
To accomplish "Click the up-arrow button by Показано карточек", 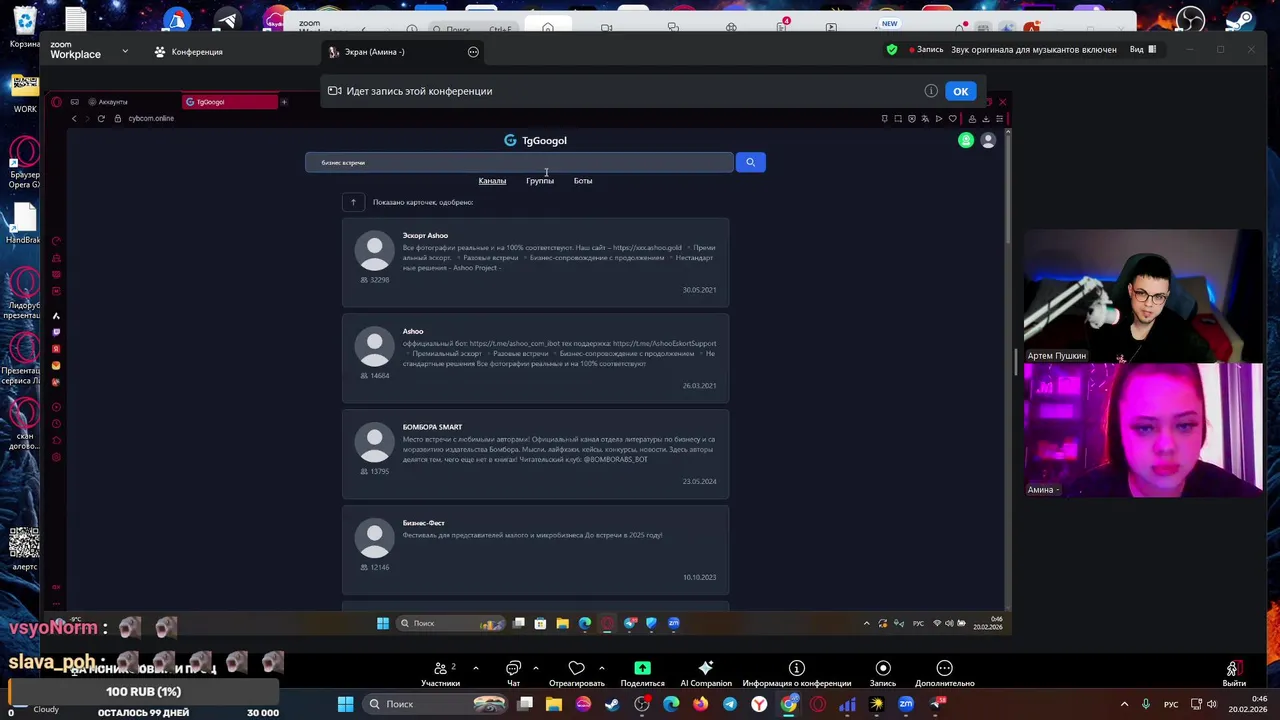I will 353,202.
